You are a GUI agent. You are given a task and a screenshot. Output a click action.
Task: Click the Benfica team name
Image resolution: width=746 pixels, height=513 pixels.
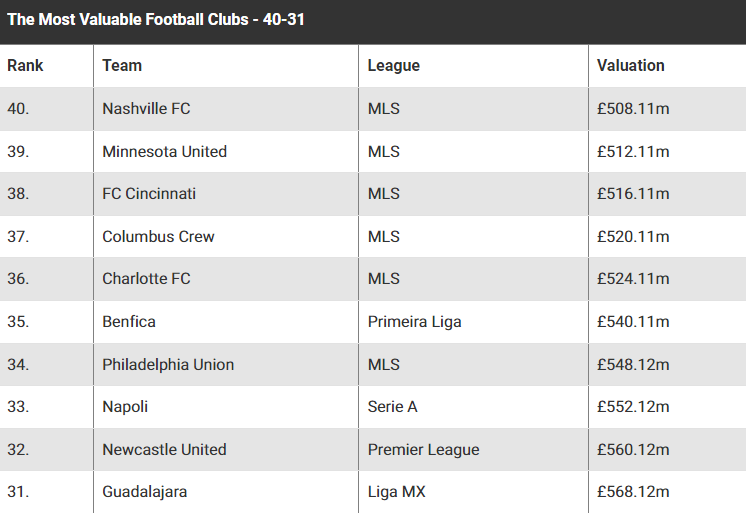[129, 322]
